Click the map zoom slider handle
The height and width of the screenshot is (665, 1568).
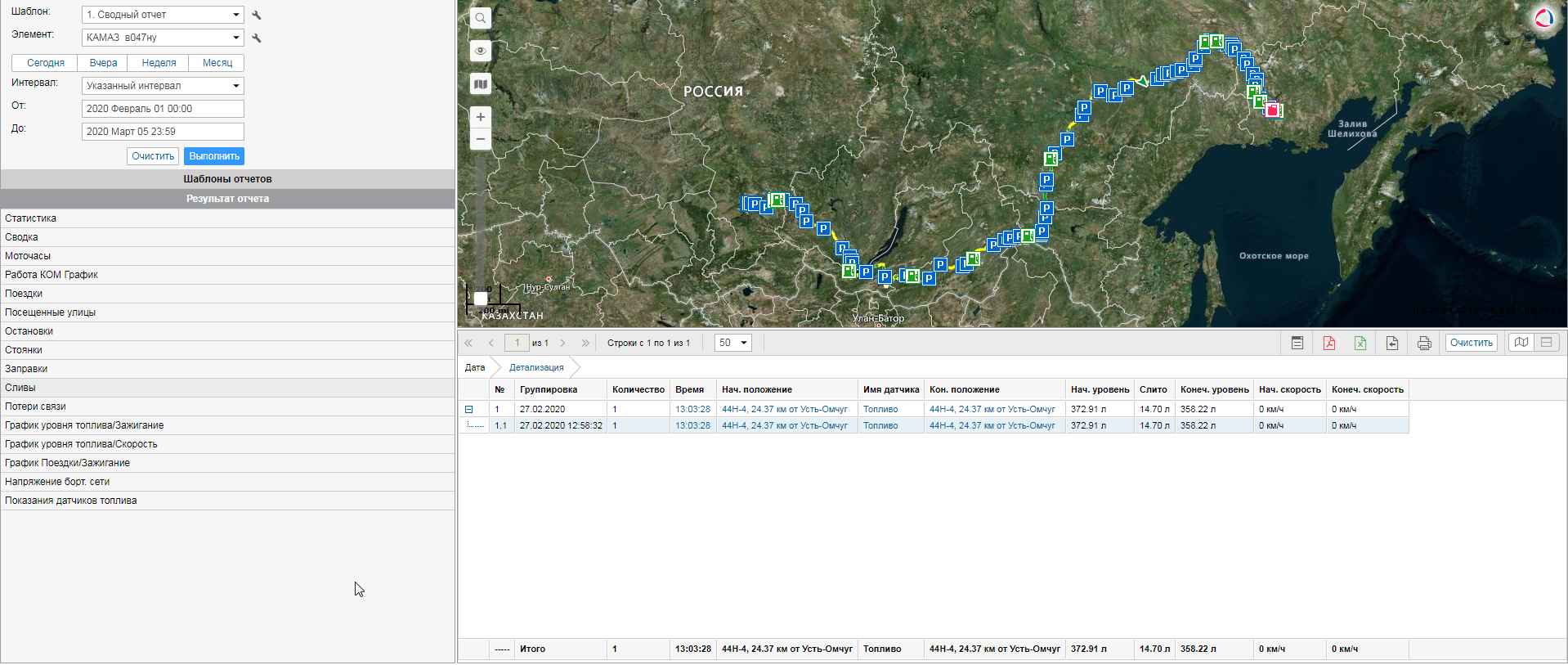coord(481,299)
